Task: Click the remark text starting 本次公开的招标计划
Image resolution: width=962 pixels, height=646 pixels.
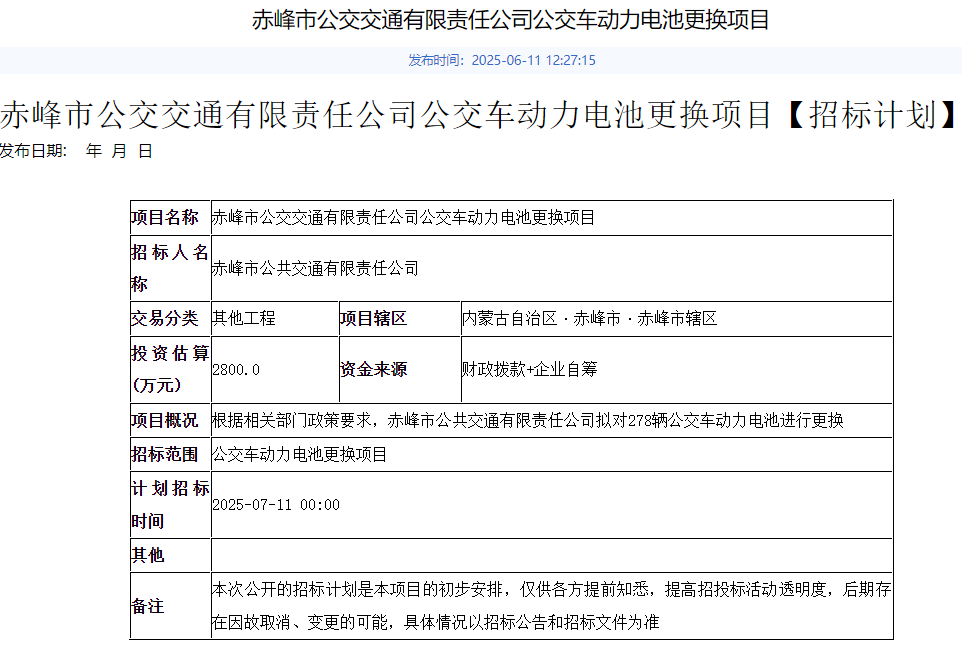Action: pos(552,606)
